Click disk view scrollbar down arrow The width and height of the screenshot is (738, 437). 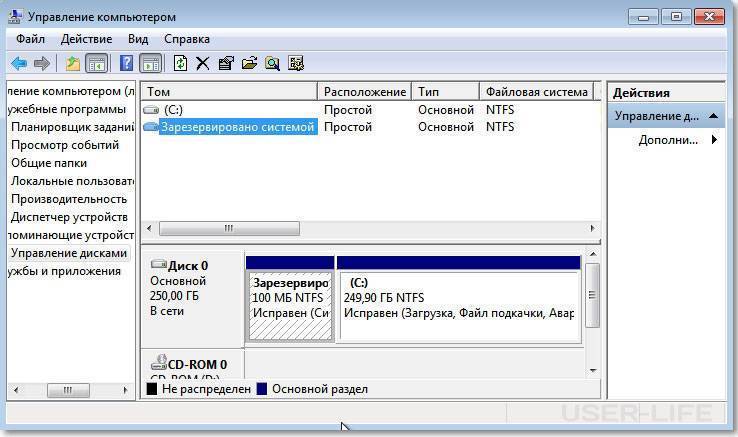point(593,371)
